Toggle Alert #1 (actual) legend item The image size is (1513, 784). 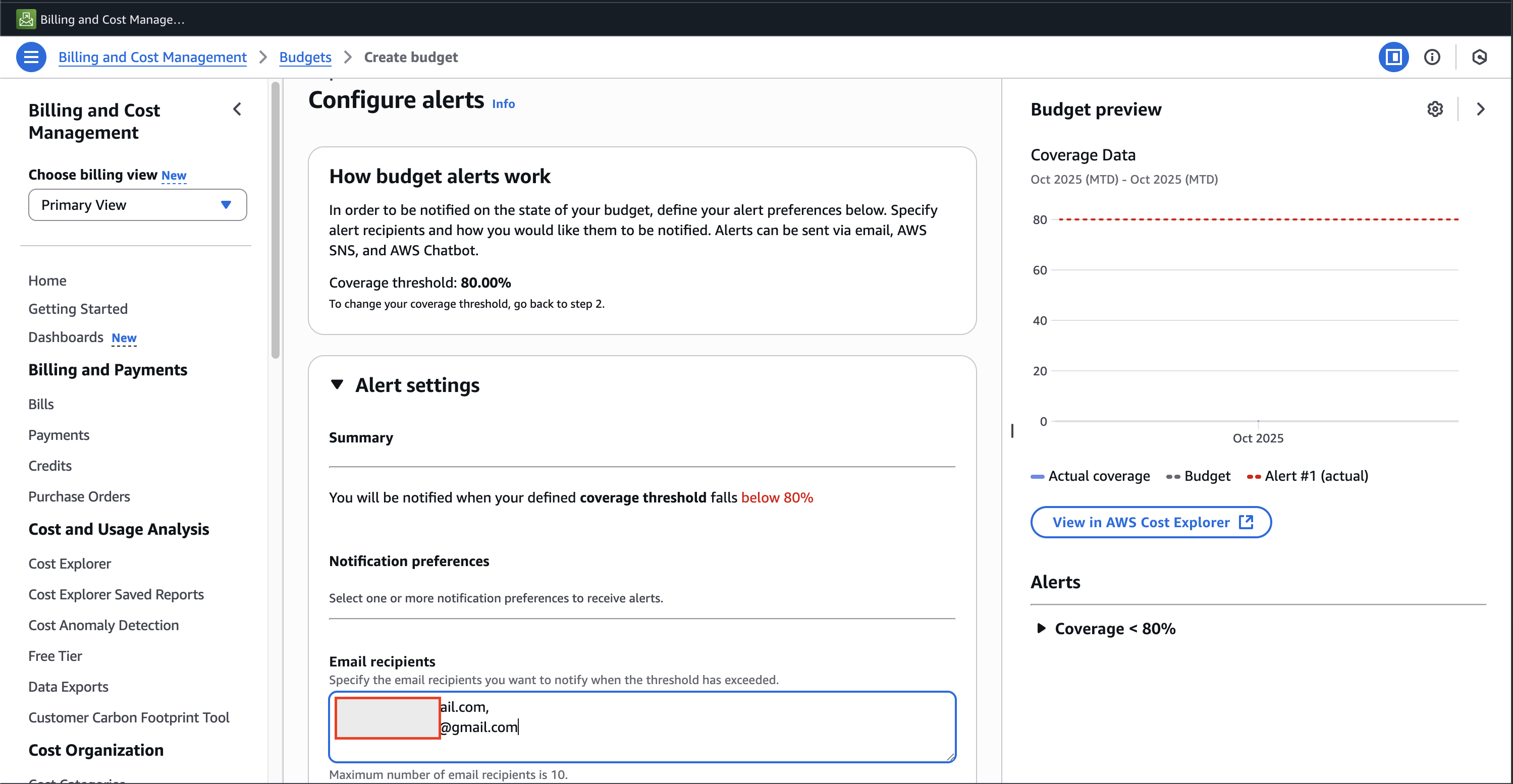coord(1307,476)
